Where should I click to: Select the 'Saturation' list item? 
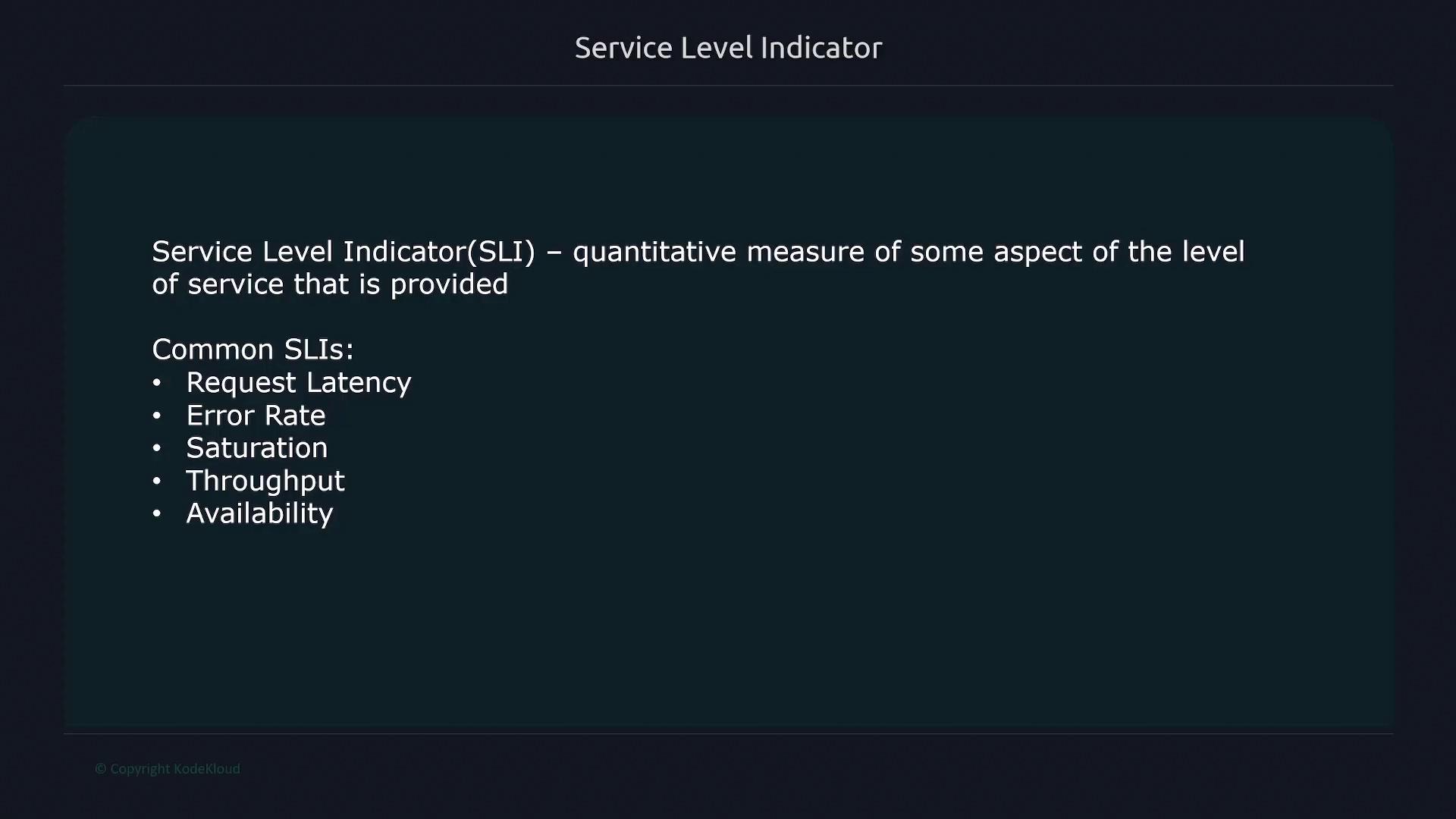(257, 448)
